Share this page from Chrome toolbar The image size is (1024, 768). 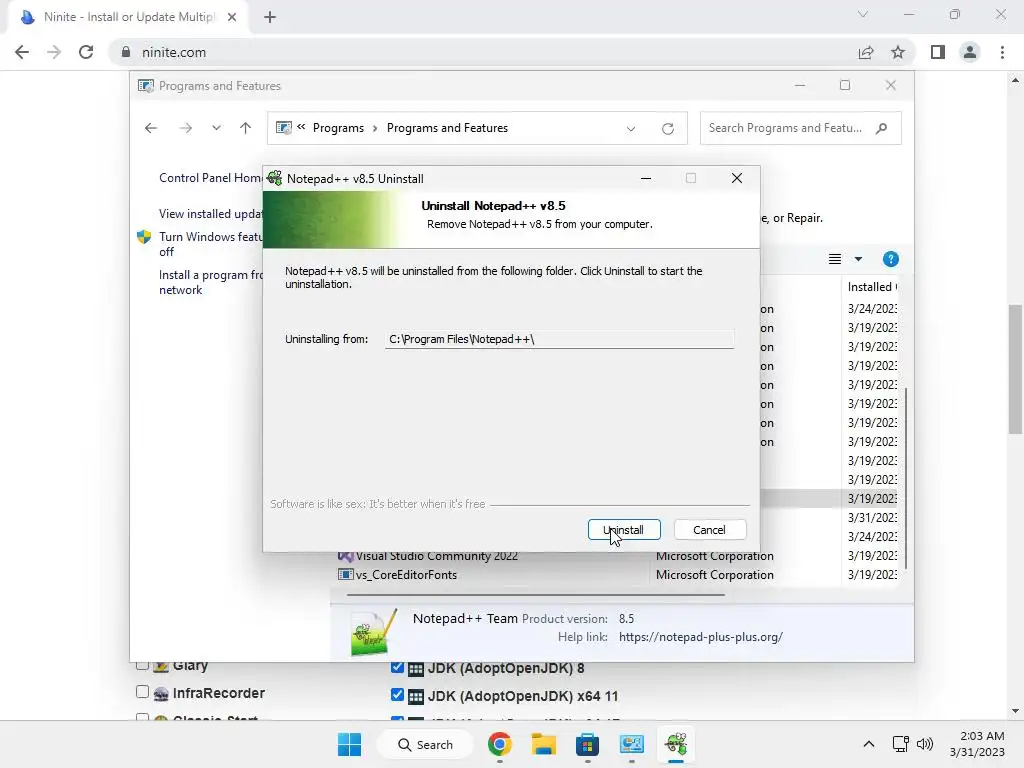pyautogui.click(x=866, y=52)
